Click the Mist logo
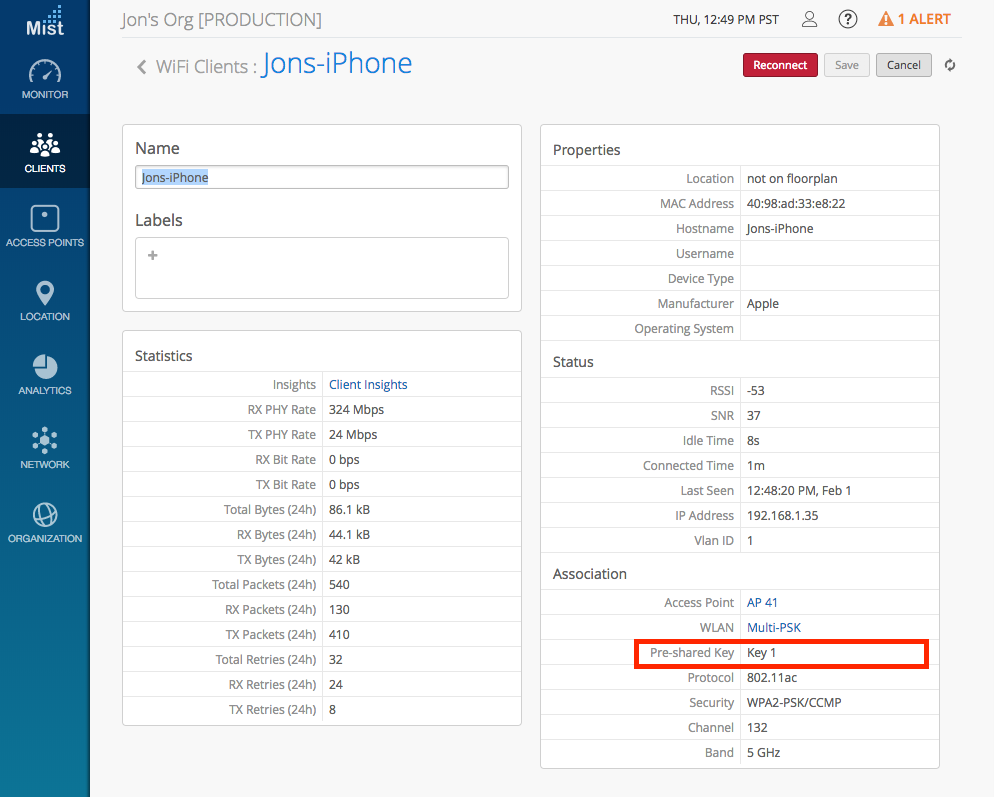The height and width of the screenshot is (797, 994). tap(45, 20)
